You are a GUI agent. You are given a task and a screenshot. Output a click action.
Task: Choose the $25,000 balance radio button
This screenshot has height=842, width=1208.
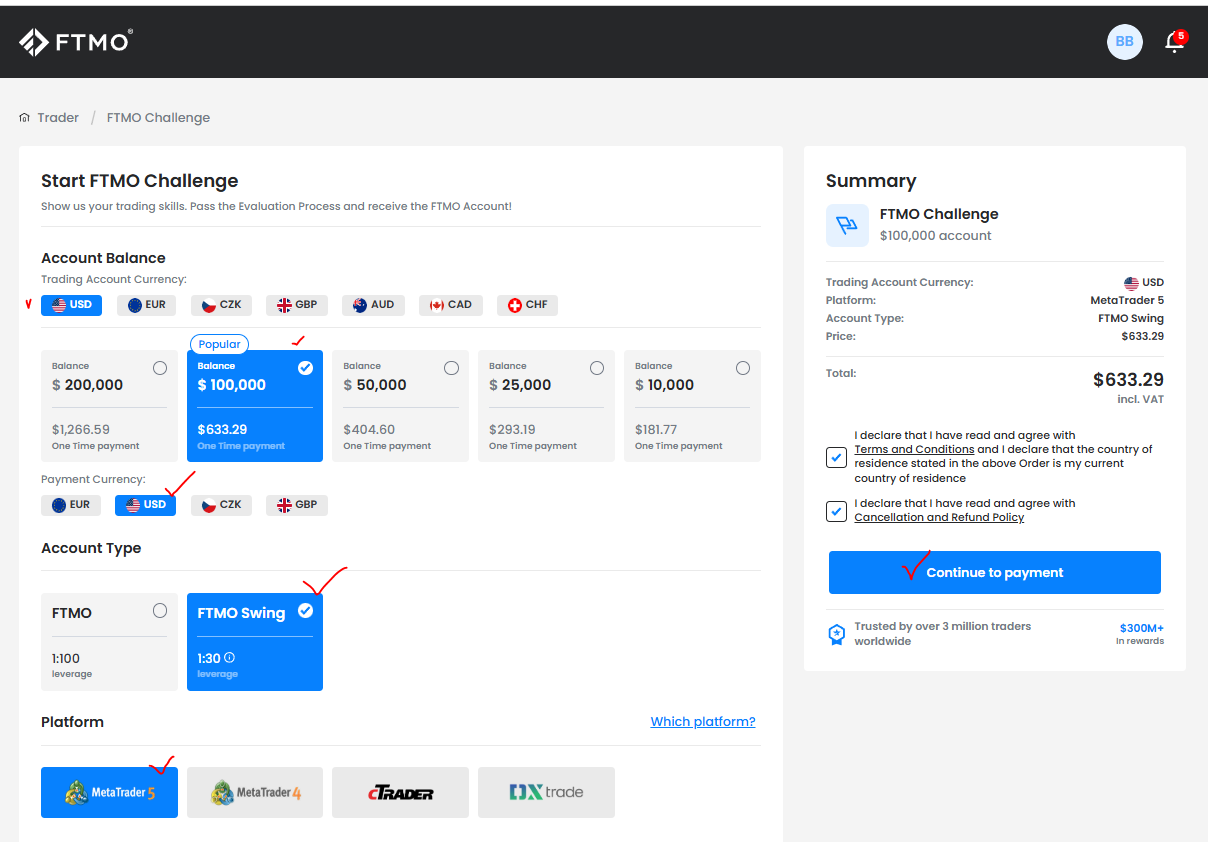(x=597, y=368)
